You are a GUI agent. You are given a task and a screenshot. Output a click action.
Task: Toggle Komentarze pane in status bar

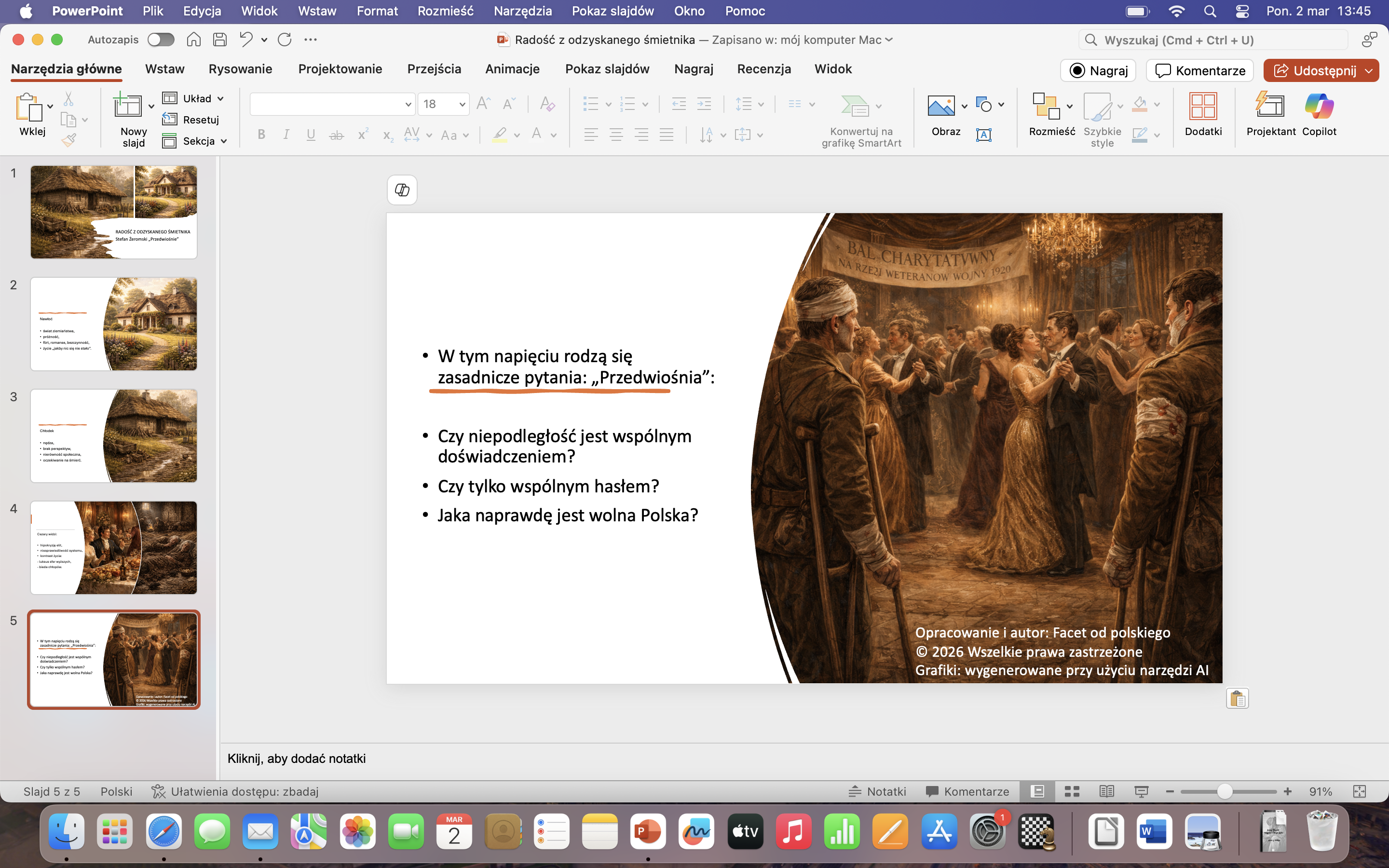[967, 792]
